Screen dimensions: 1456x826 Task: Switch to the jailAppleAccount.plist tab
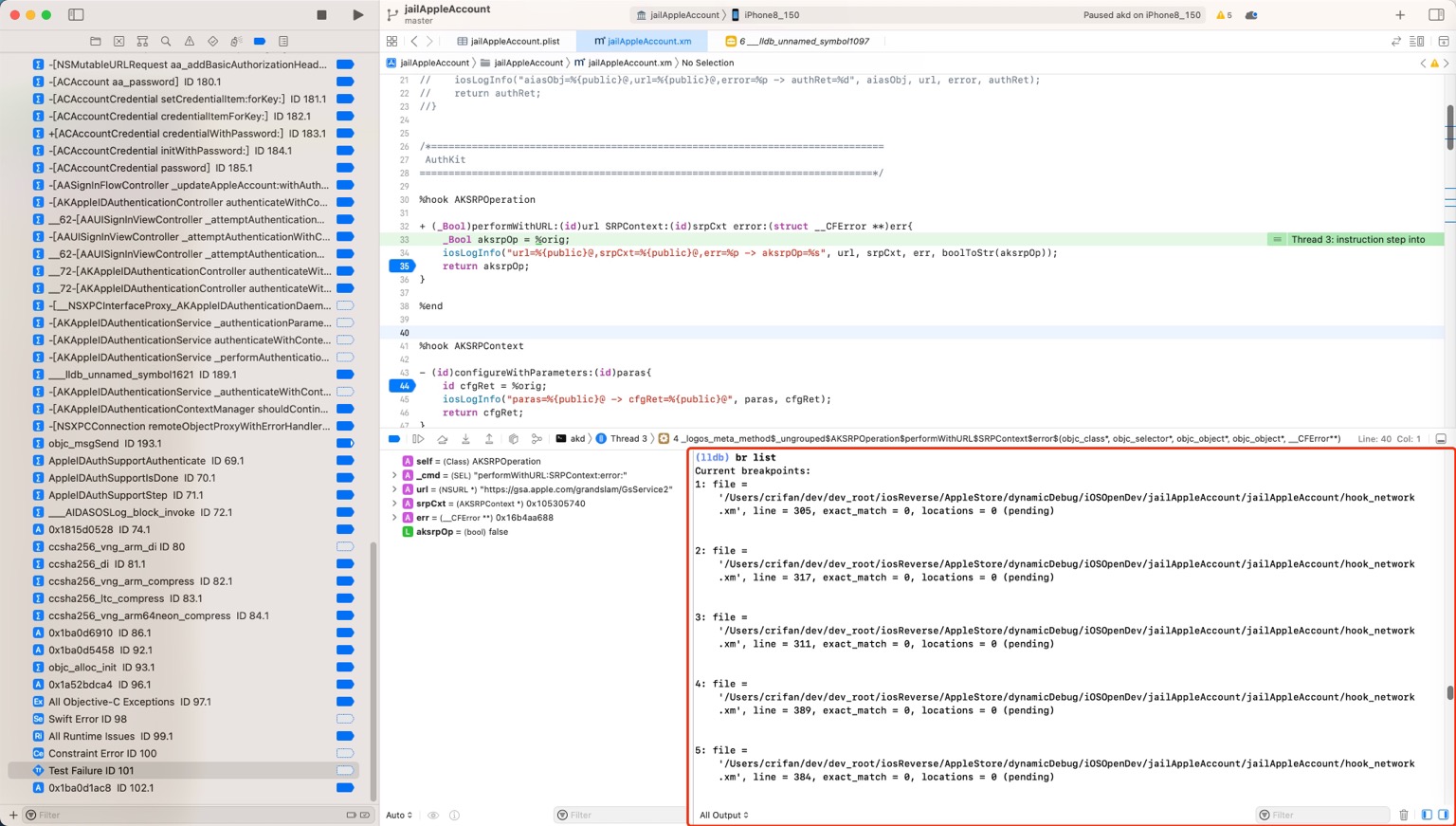[509, 42]
